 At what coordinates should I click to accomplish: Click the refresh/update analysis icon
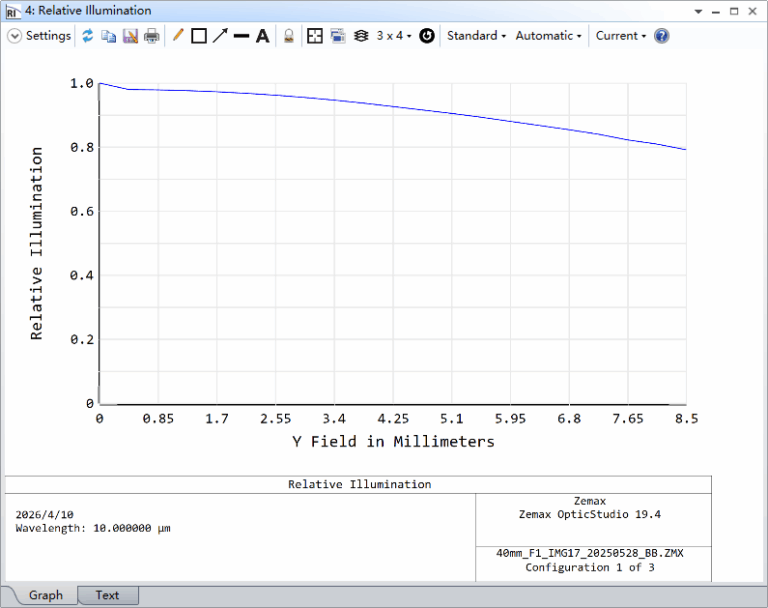click(88, 36)
